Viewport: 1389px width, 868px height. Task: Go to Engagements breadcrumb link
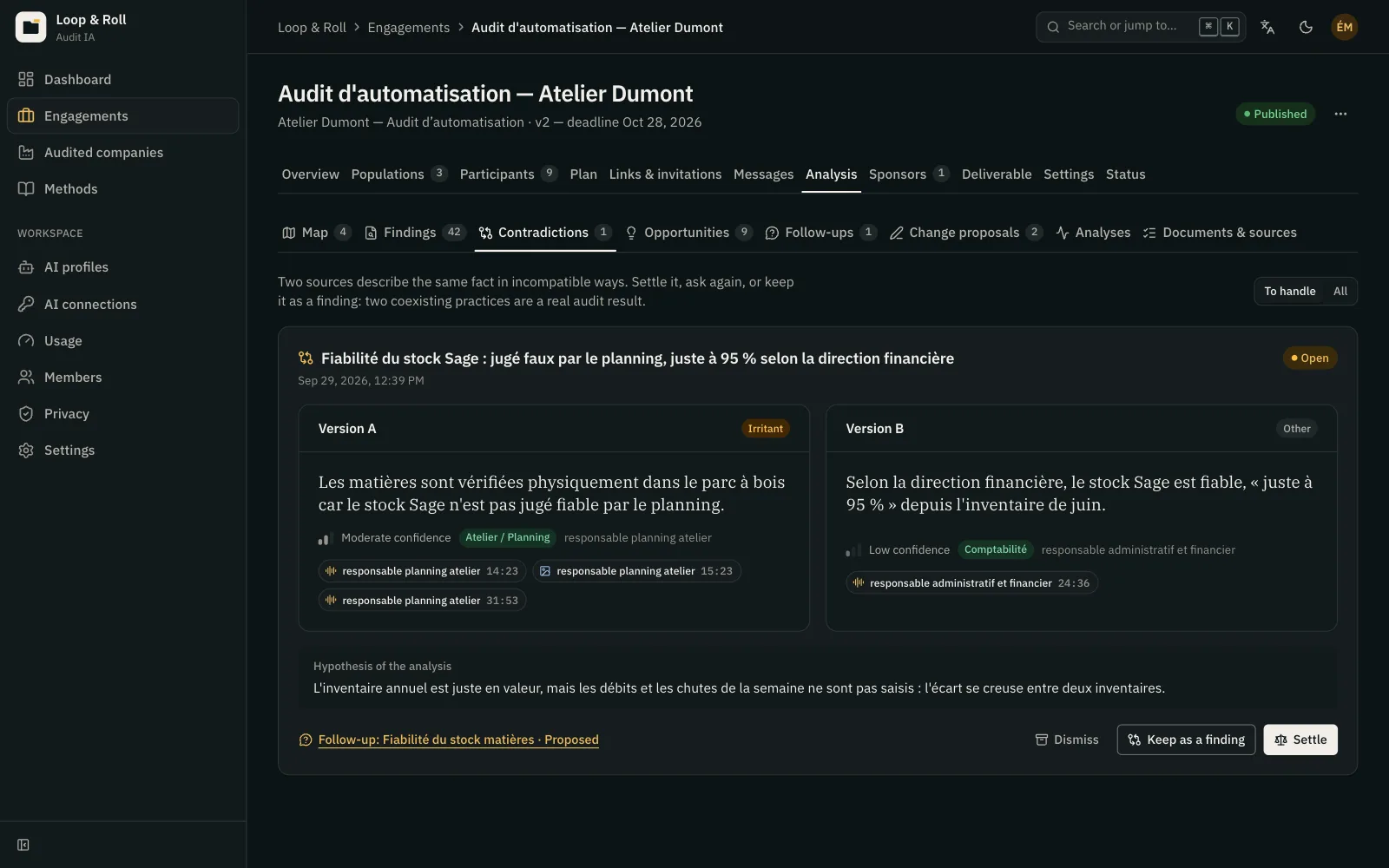408,28
